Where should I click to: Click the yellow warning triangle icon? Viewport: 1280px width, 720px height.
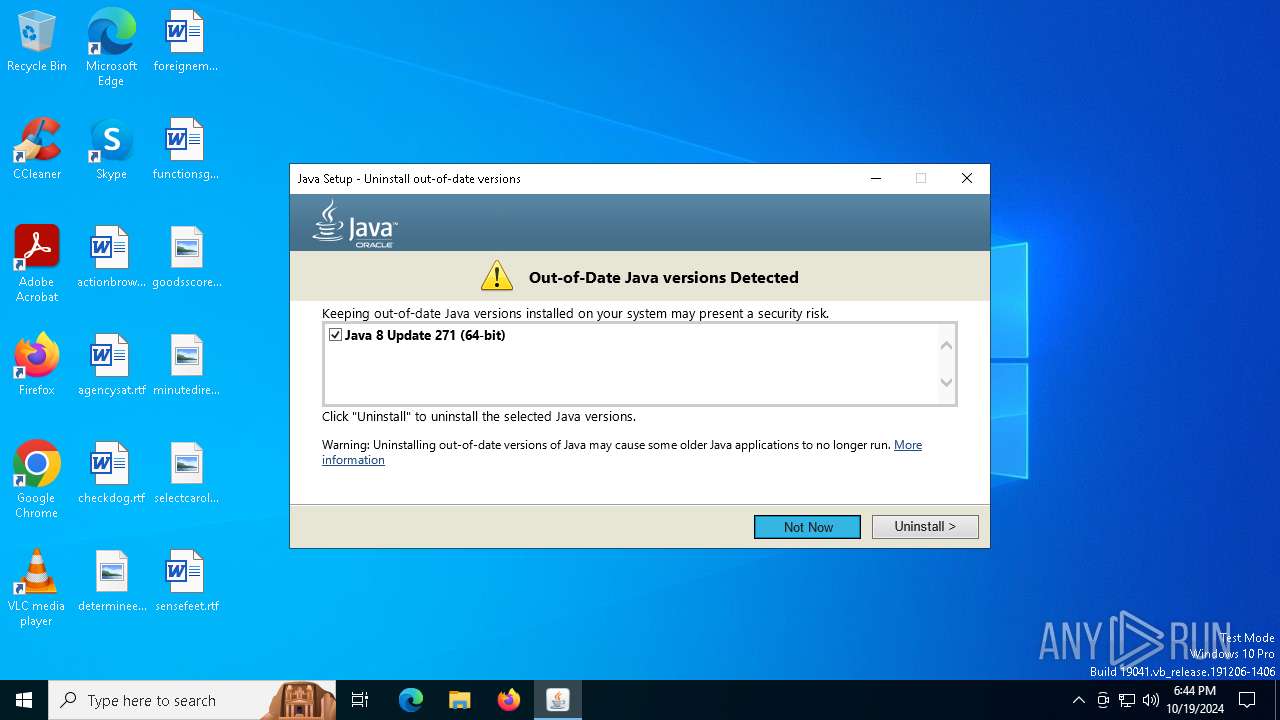click(x=497, y=276)
